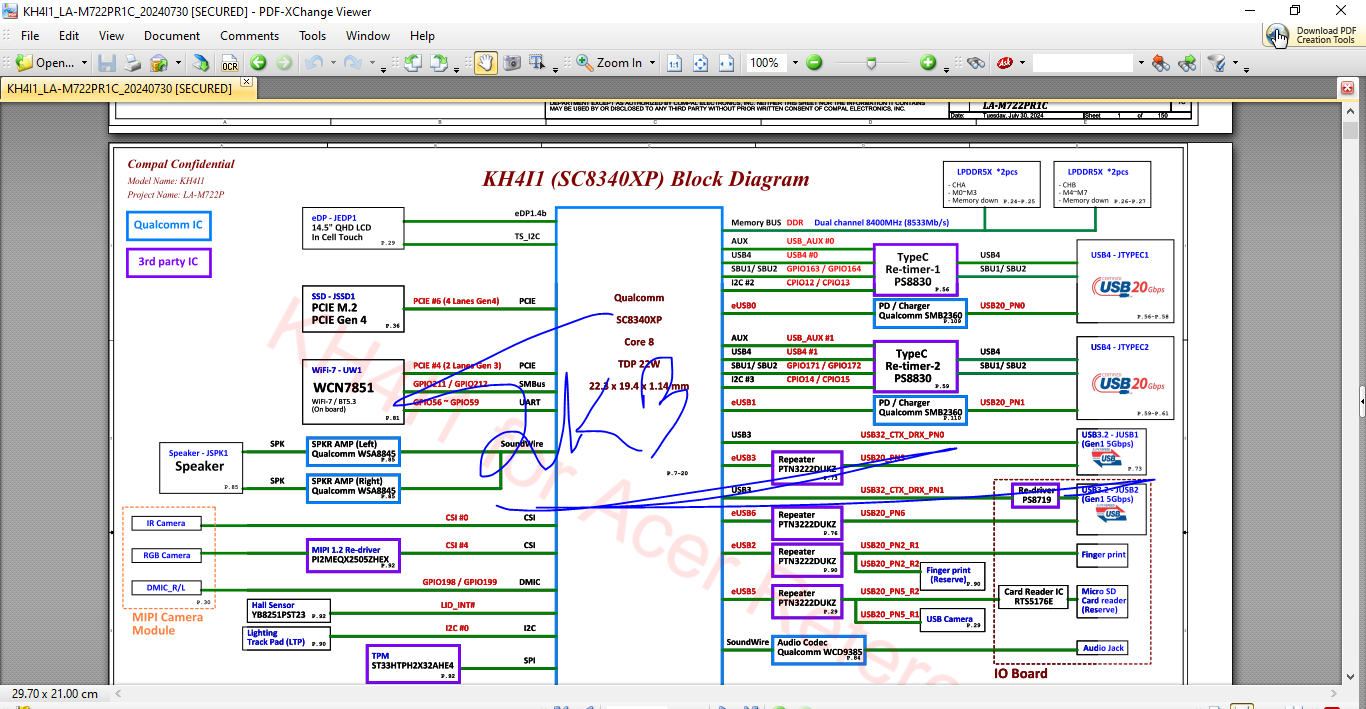Click the green minus zoom out button

(x=814, y=62)
